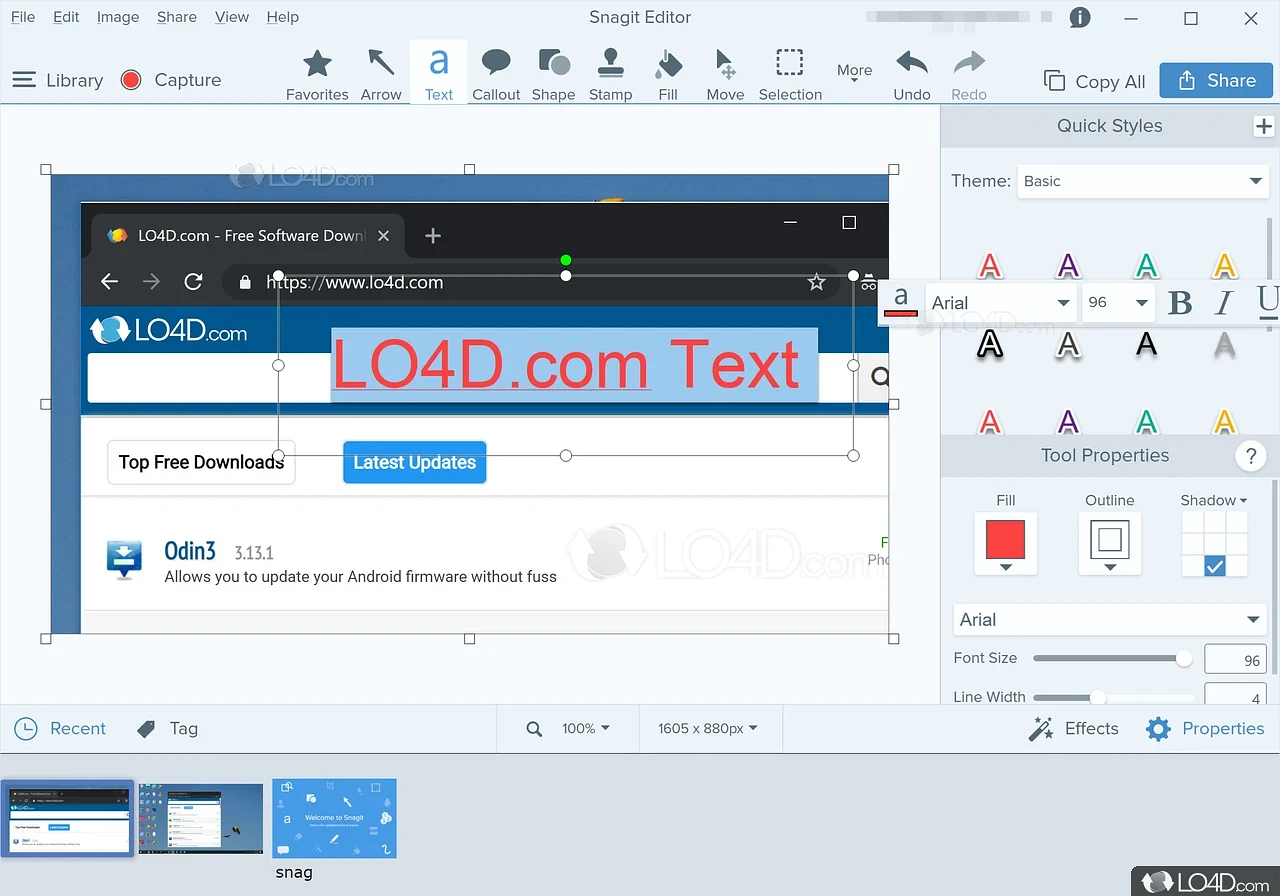
Task: Click the Copy All button
Action: point(1095,82)
